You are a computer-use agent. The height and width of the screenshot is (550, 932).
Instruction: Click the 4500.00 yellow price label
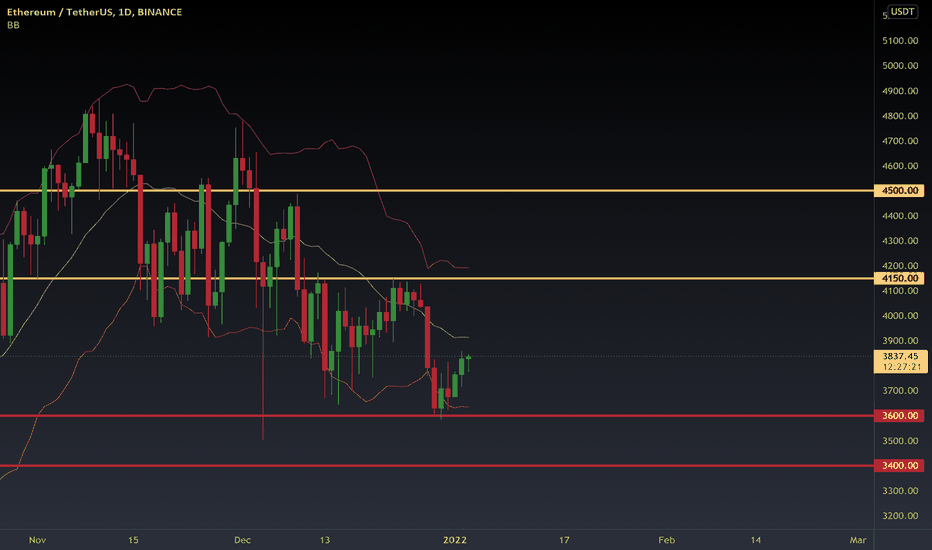(x=899, y=190)
